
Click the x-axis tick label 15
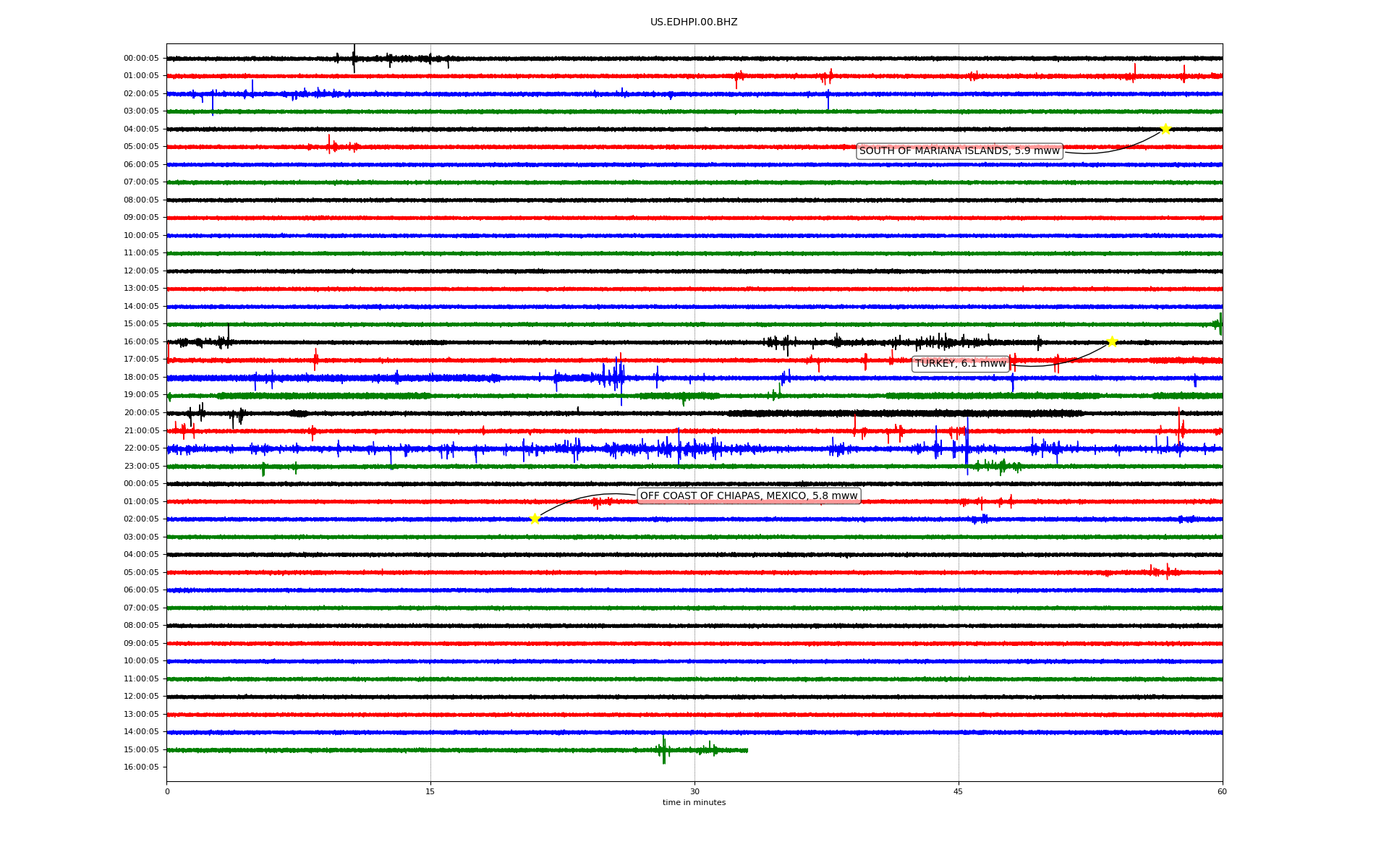pyautogui.click(x=430, y=792)
